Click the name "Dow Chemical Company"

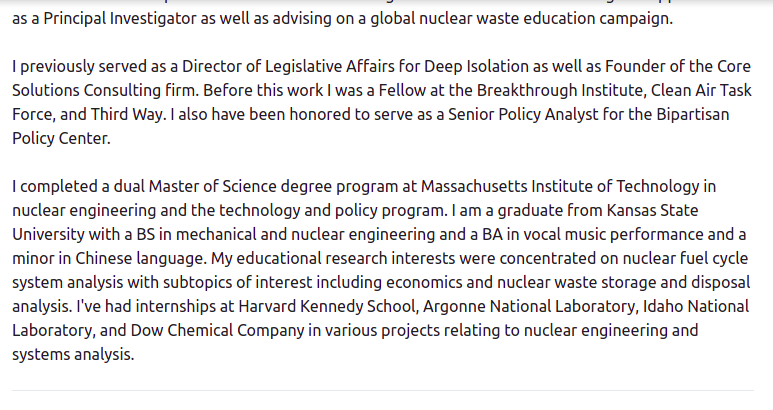217,330
